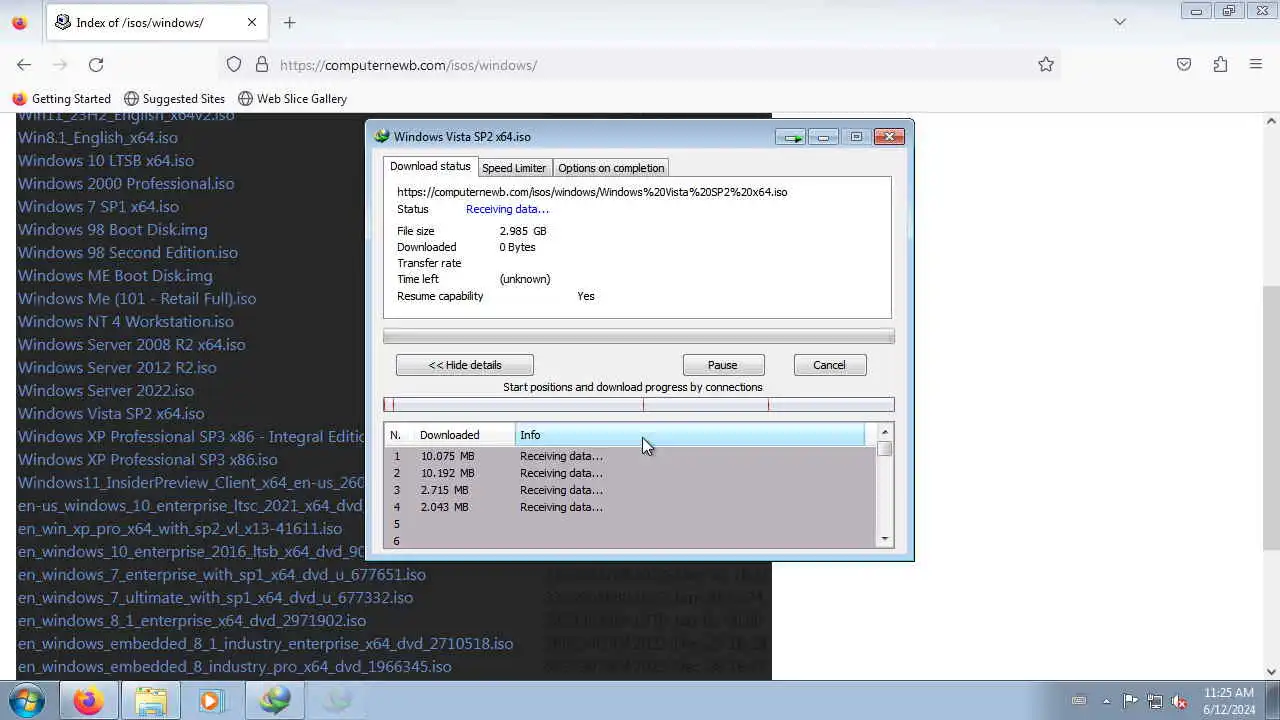Image resolution: width=1280 pixels, height=720 pixels.
Task: List all tabs dropdown arrow
Action: coord(1120,22)
